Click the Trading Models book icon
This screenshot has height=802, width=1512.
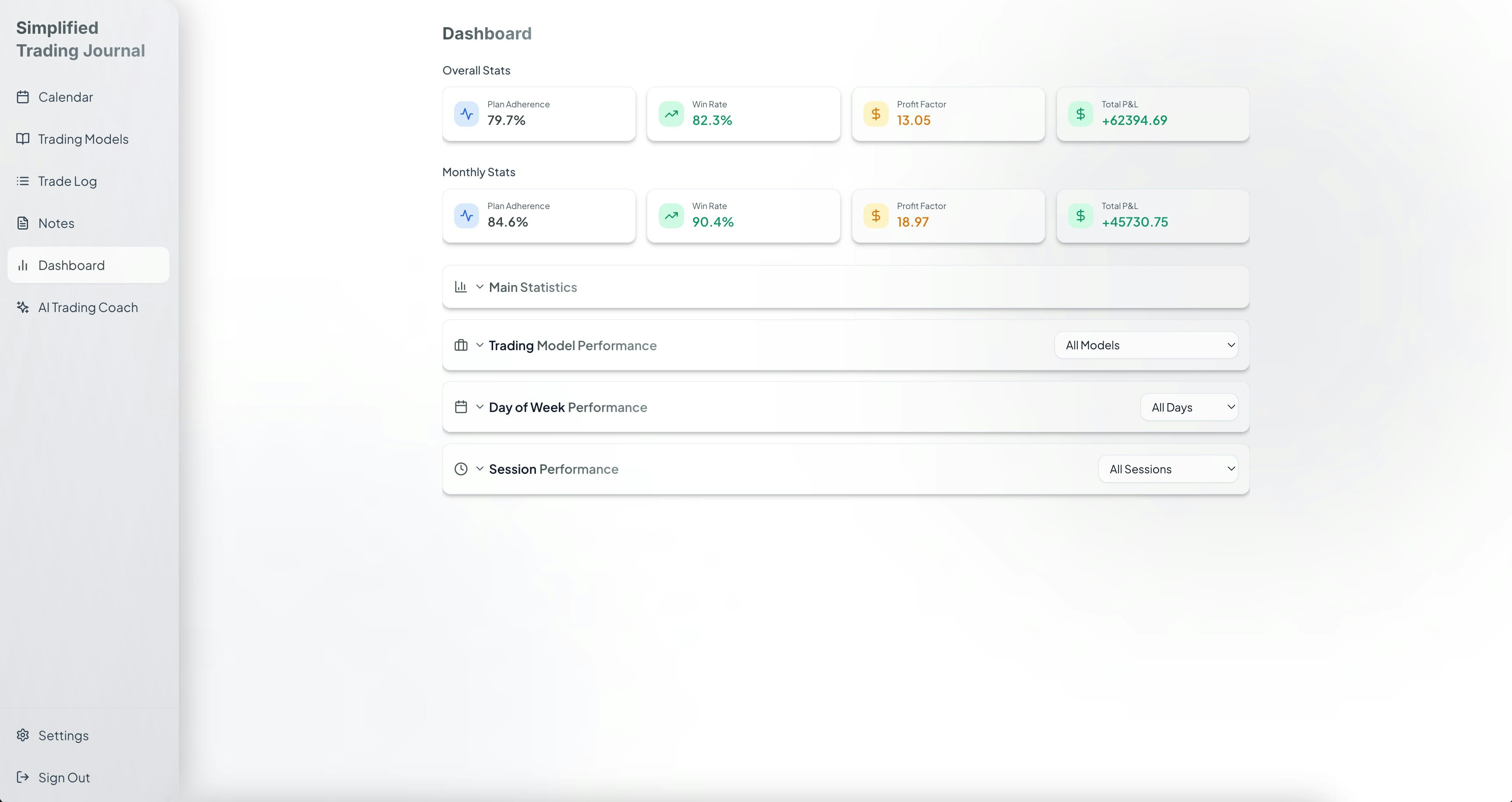(23, 139)
